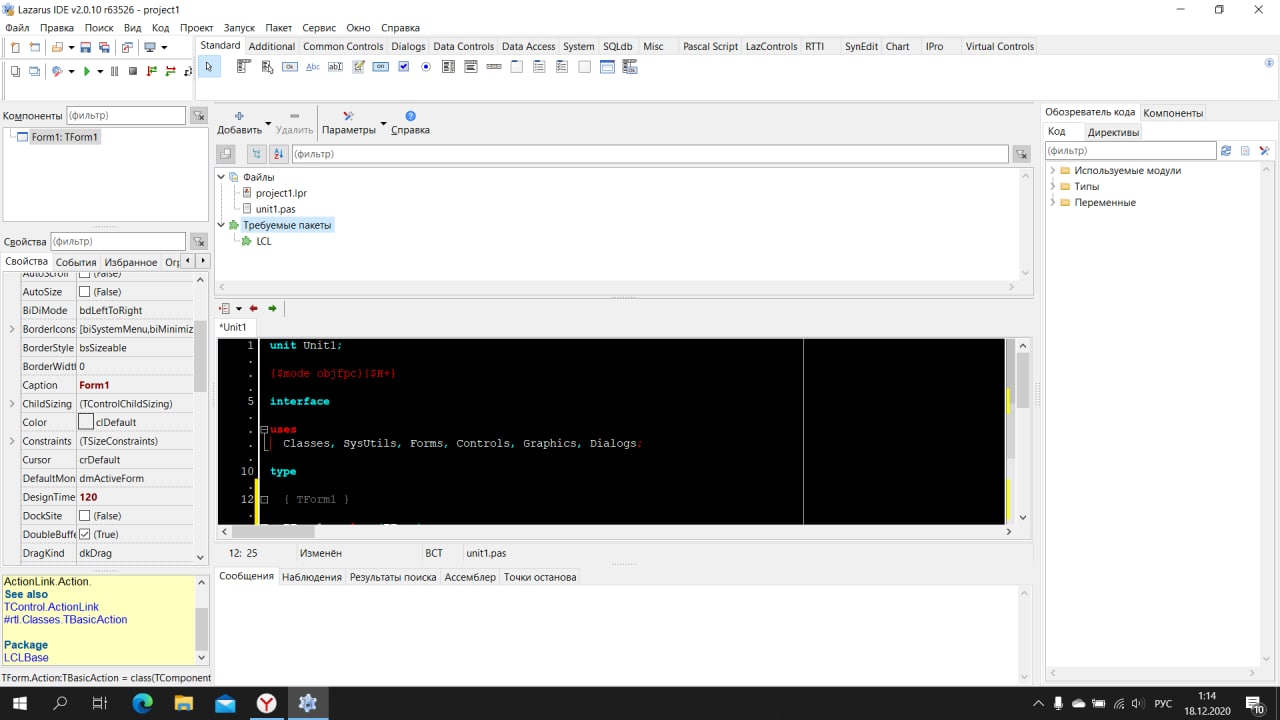Screen dimensions: 1280x720
Task: Save the current file with floppy icon
Action: [x=85, y=48]
